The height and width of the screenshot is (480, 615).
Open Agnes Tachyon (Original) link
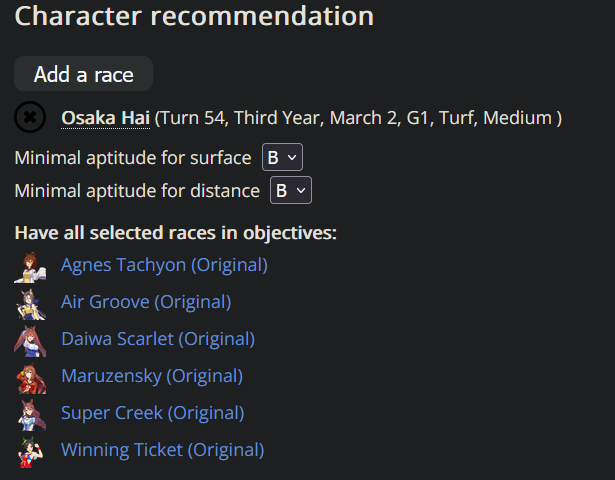(164, 265)
